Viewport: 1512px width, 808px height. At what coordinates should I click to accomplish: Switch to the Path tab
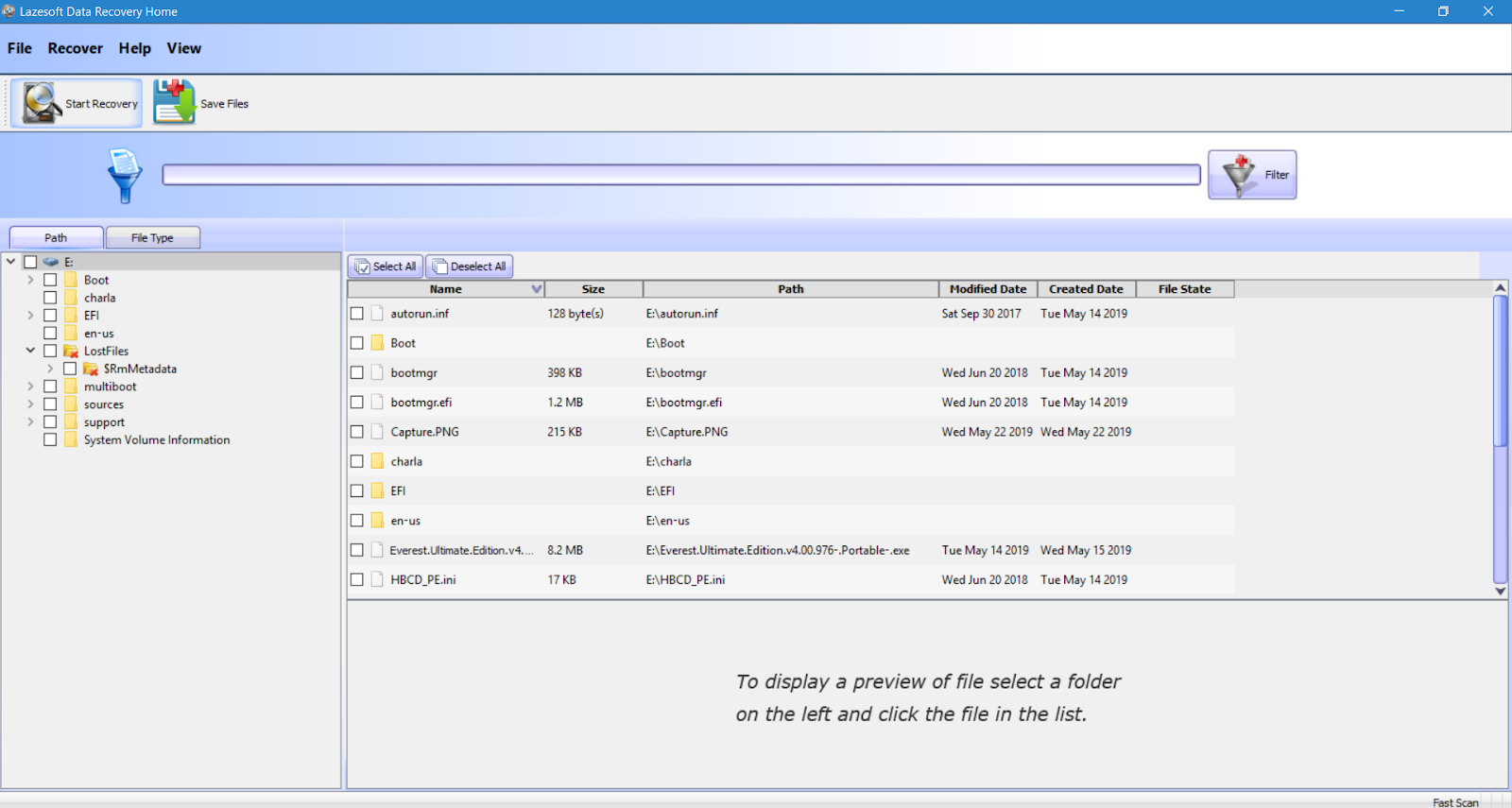(x=56, y=238)
